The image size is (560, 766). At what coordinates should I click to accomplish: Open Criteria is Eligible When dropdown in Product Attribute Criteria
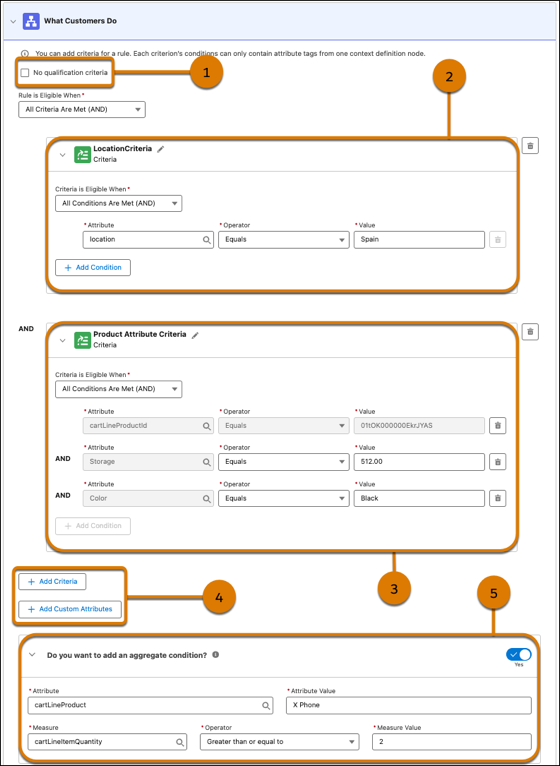(119, 389)
